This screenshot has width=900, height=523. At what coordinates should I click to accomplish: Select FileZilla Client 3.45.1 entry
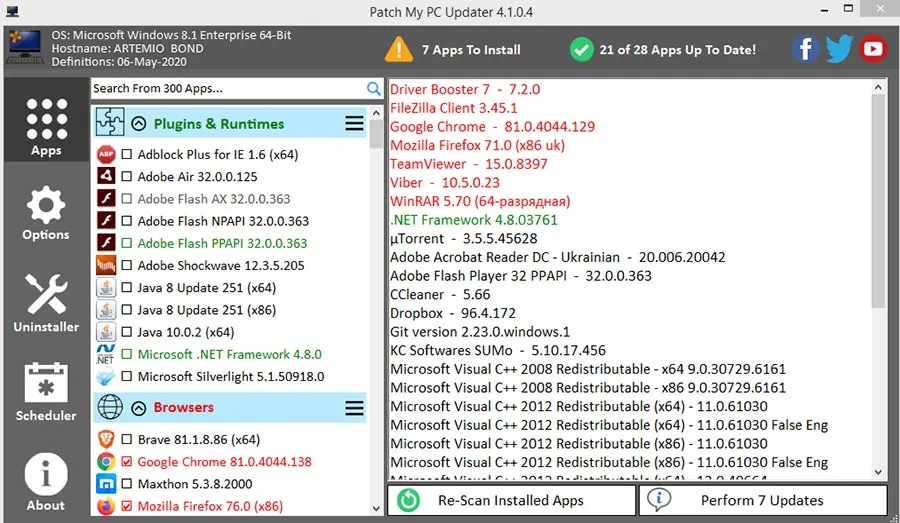click(453, 108)
